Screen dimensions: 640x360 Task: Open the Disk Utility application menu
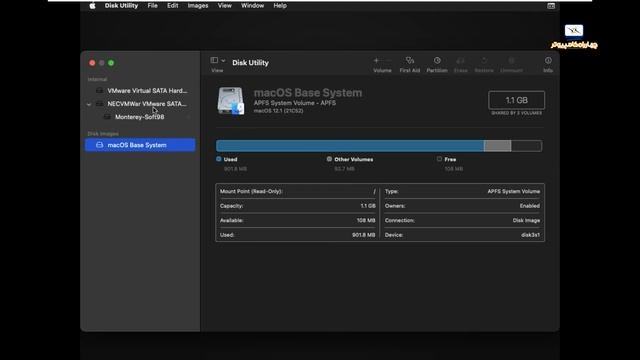[x=121, y=6]
